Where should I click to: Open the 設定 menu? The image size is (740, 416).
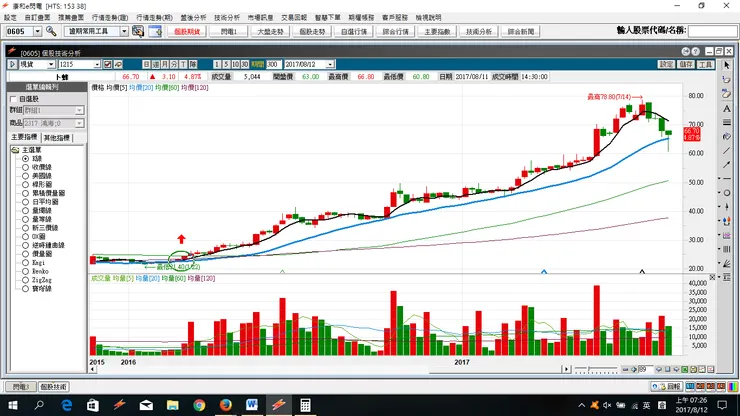click(x=10, y=17)
